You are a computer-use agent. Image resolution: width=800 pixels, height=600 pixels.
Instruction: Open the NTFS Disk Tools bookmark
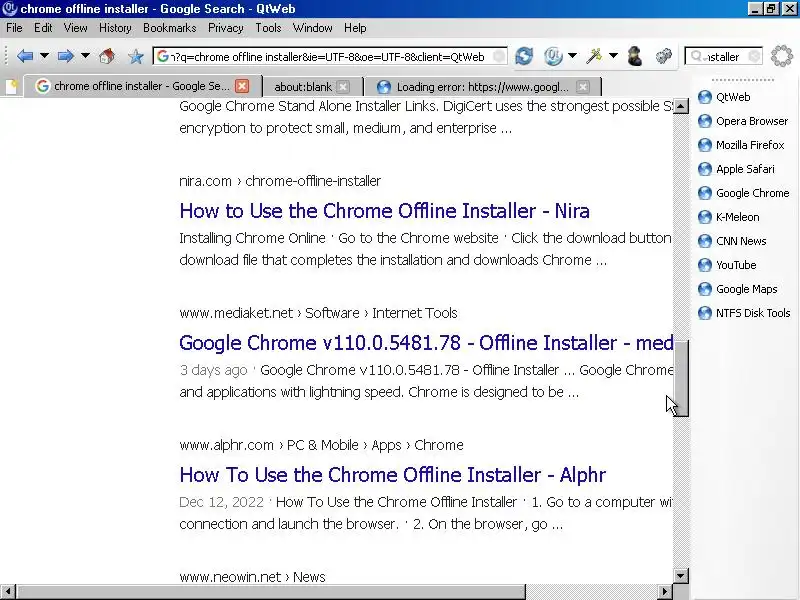(744, 313)
